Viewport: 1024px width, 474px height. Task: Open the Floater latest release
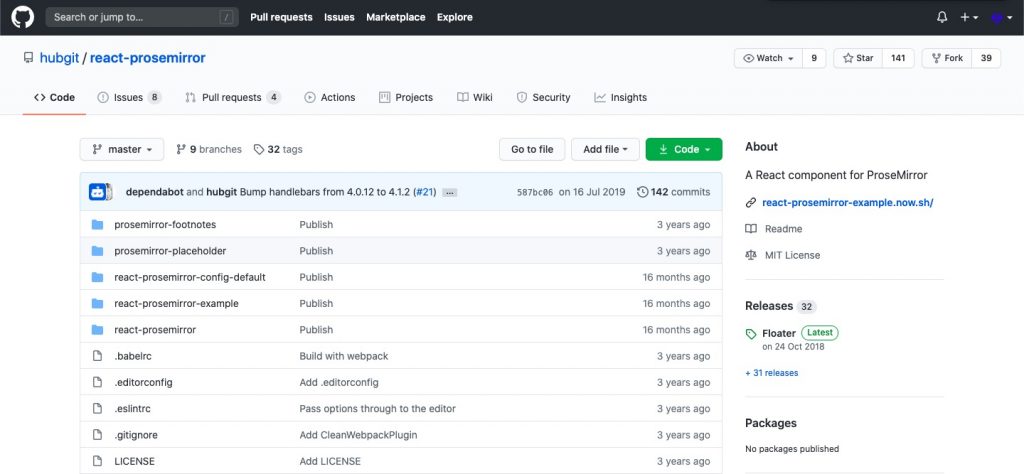click(x=779, y=333)
